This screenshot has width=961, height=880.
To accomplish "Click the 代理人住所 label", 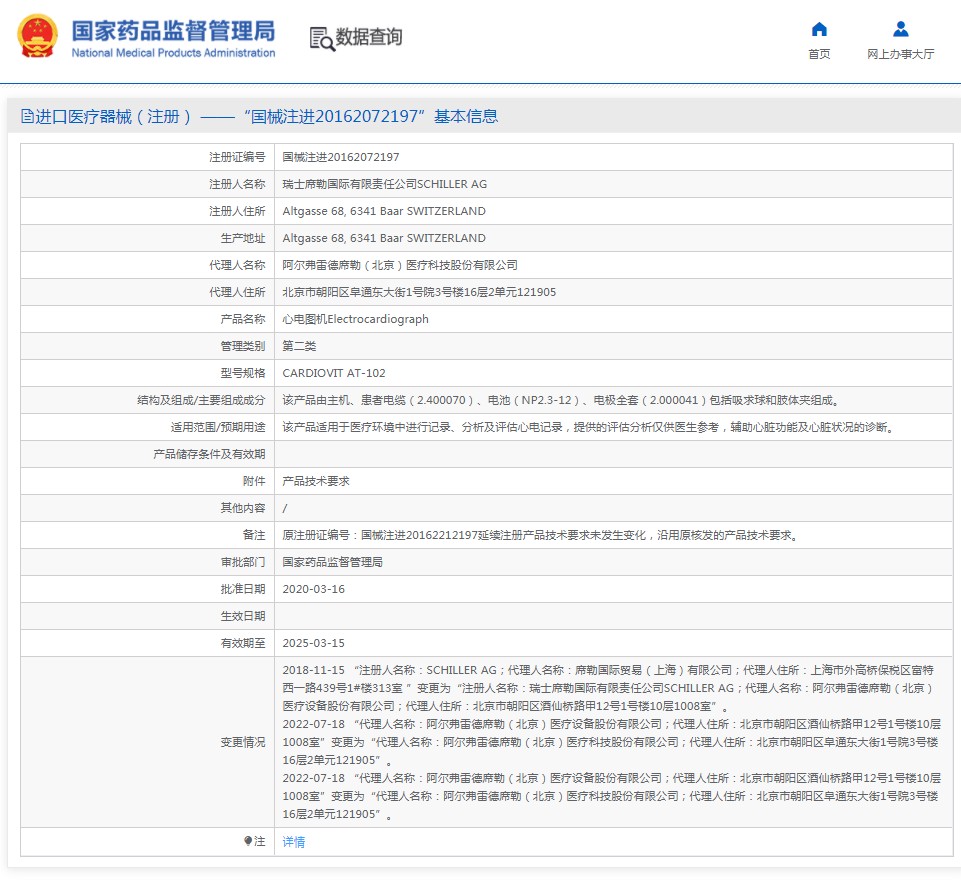I will pos(237,292).
